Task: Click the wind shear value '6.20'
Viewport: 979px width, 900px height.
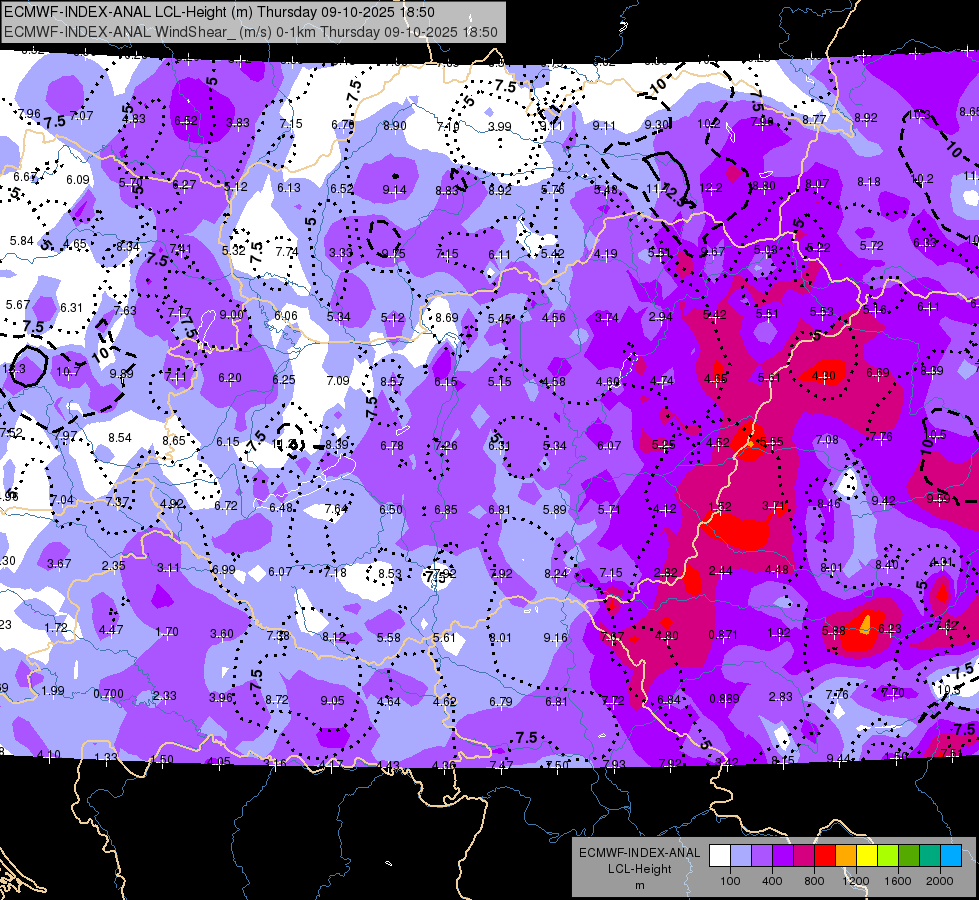Action: (230, 378)
